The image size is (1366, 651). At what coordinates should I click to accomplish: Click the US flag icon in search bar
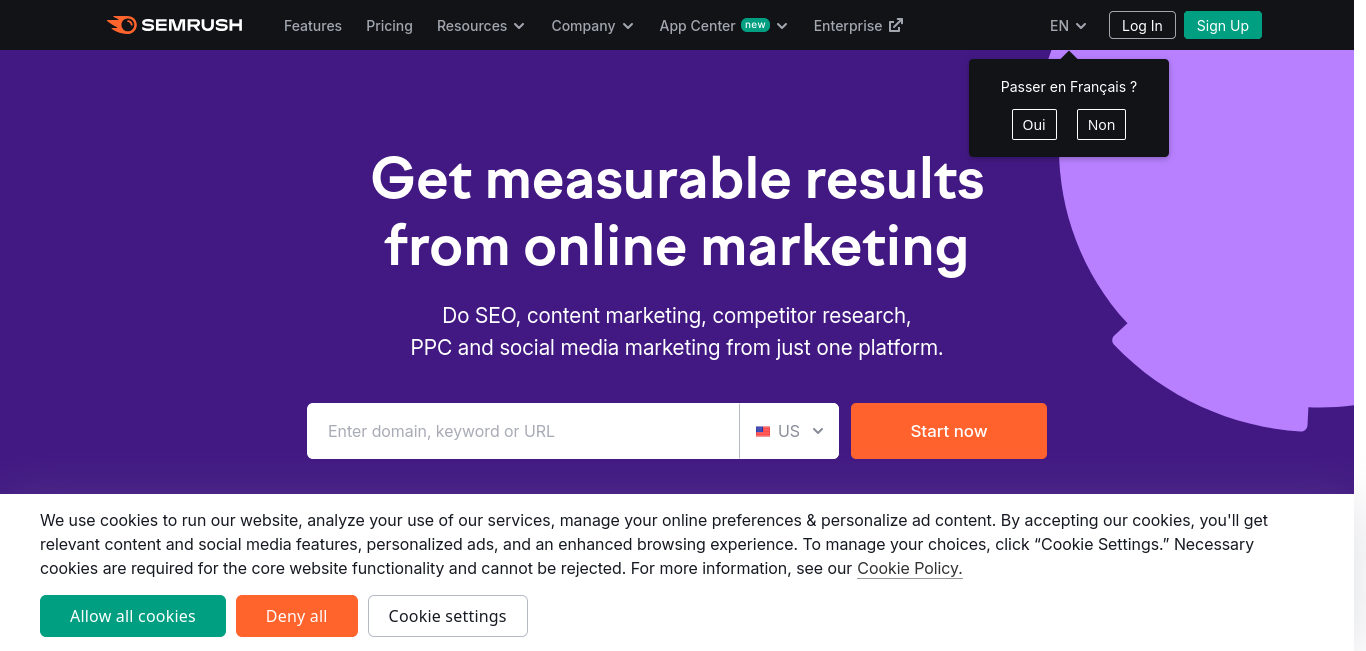[763, 431]
